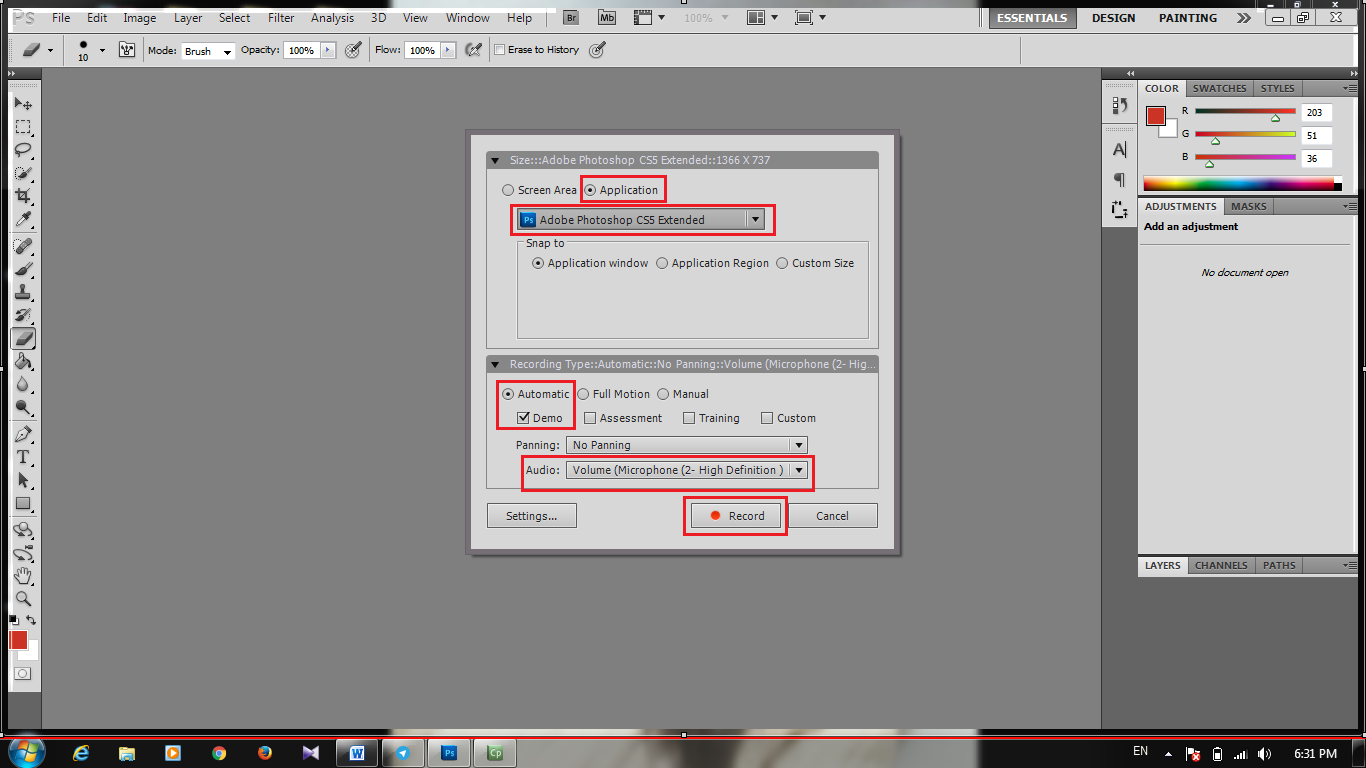The image size is (1366, 768).
Task: Open the Filter menu
Action: click(x=281, y=18)
